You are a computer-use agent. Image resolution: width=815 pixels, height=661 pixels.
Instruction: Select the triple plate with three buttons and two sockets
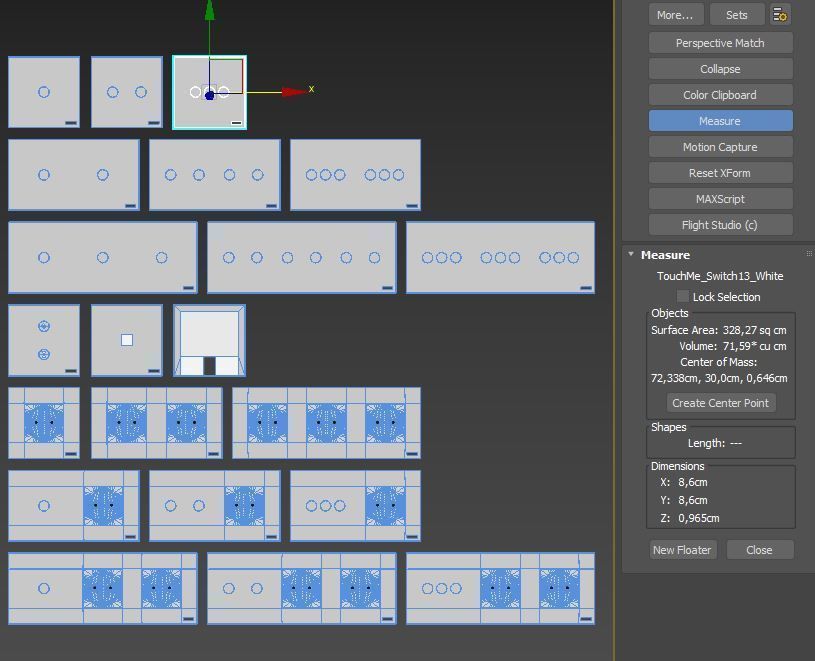[500, 588]
